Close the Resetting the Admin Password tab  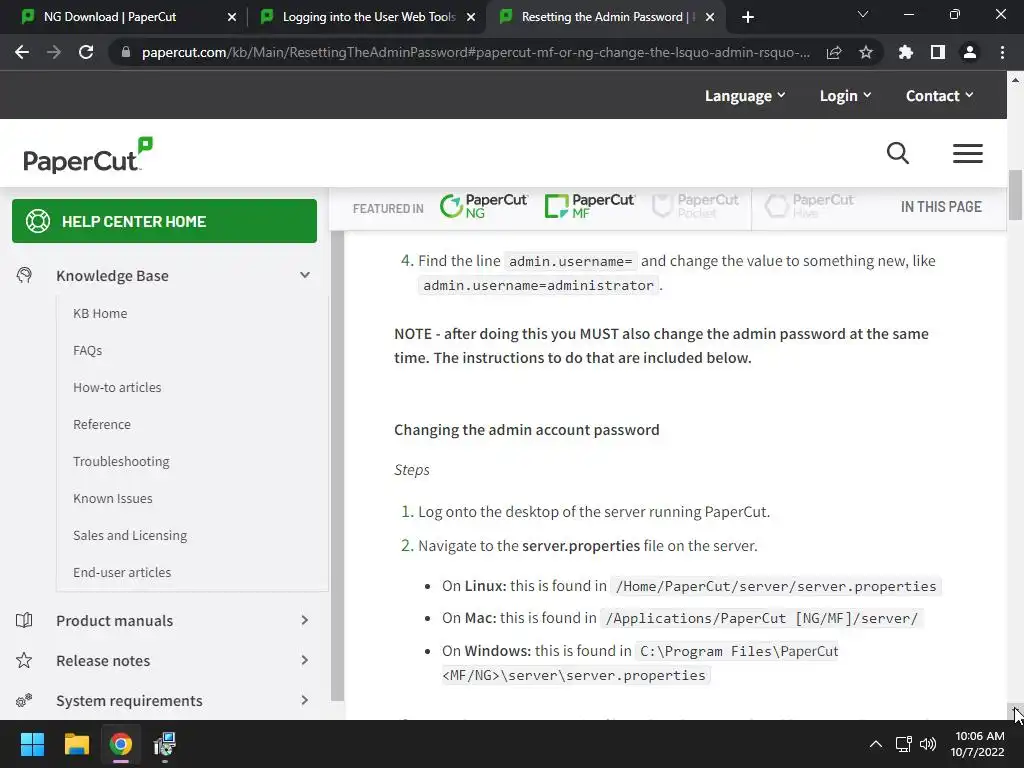(x=711, y=17)
